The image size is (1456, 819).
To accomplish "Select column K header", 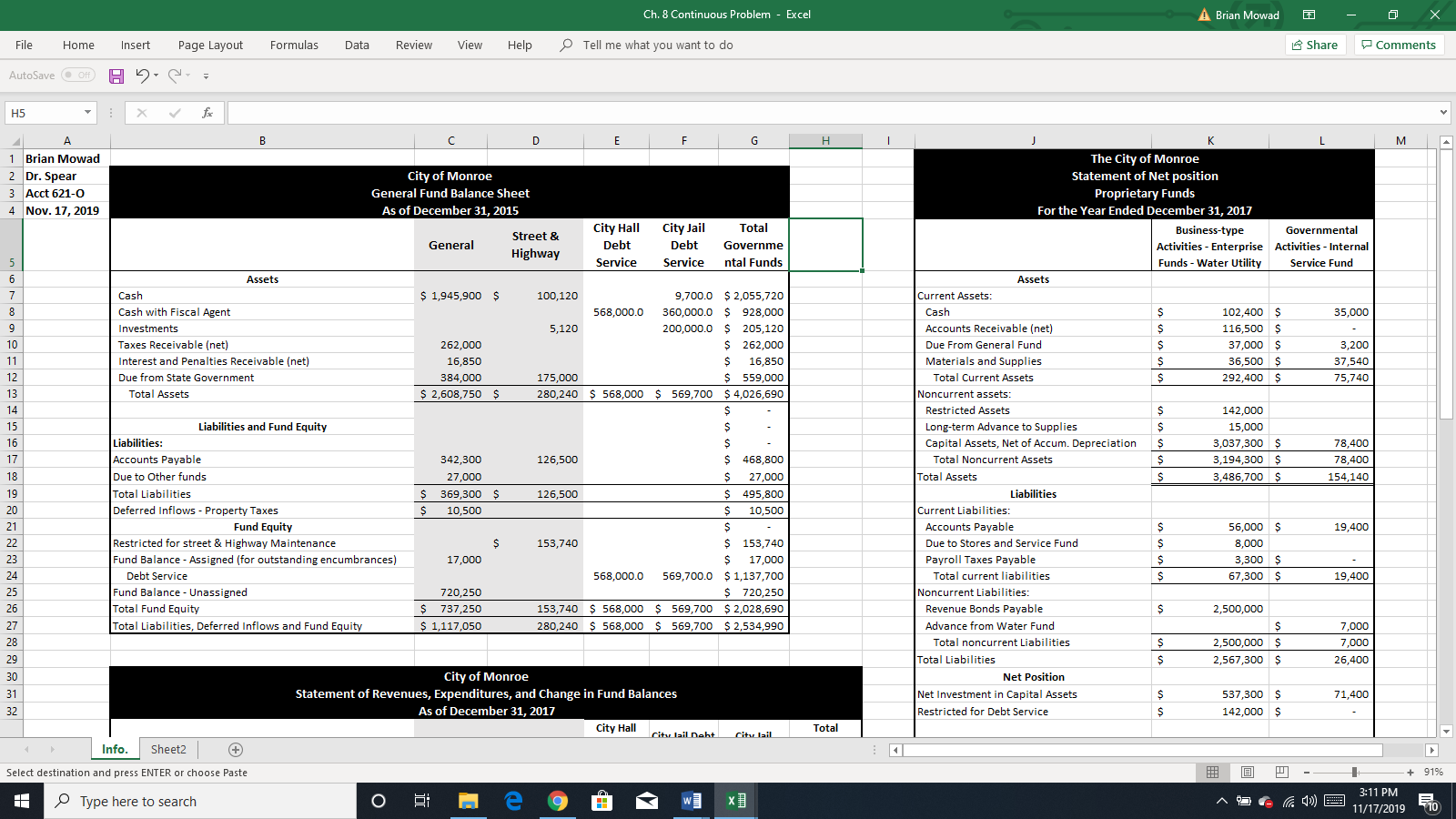I will tap(1210, 140).
